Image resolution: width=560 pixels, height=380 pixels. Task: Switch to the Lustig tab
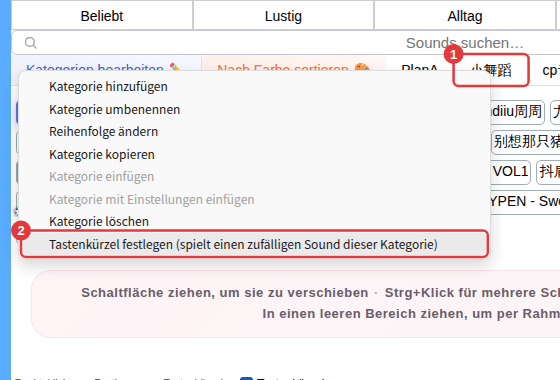pos(283,16)
